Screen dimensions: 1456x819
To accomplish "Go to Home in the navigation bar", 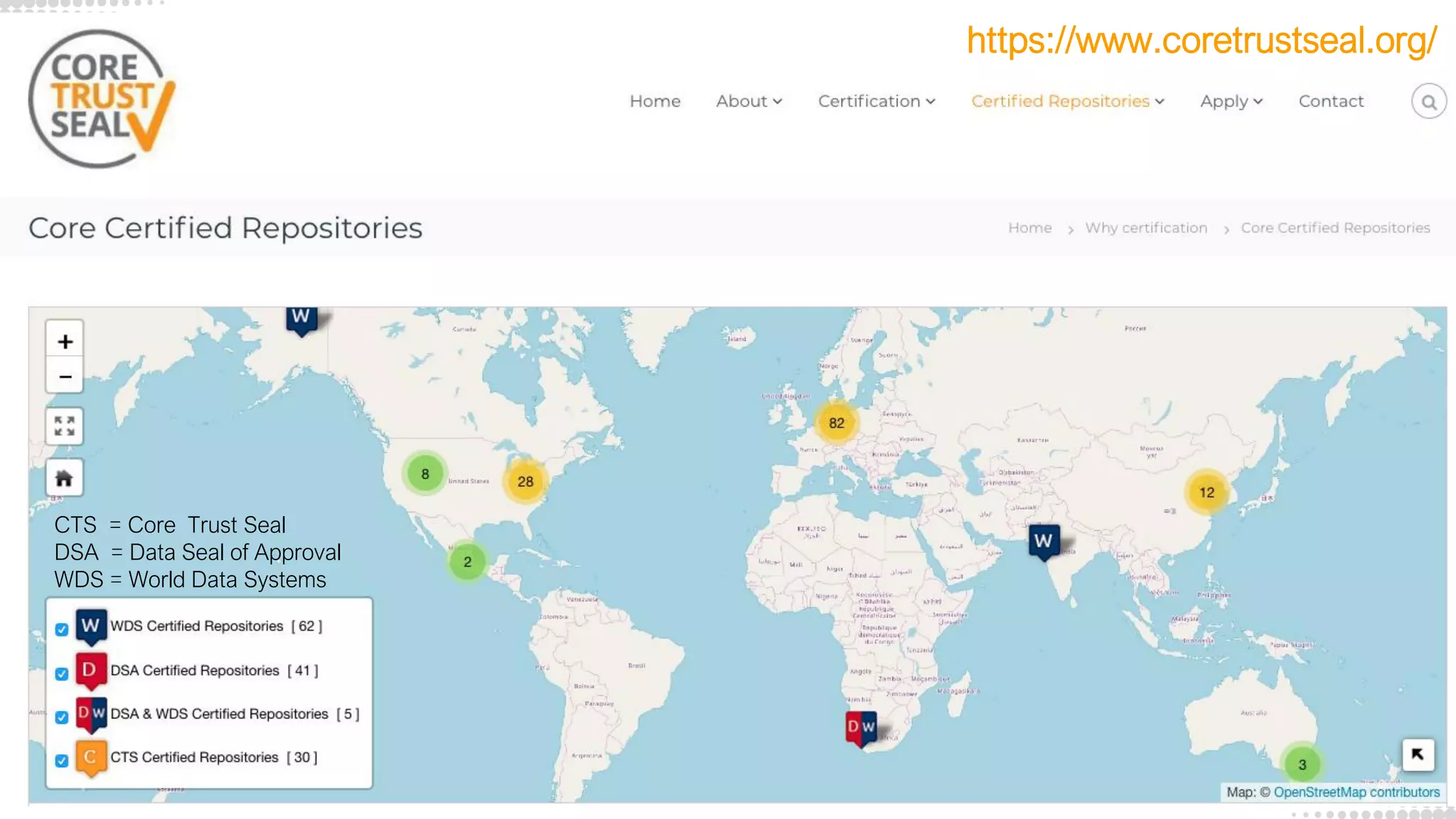I will pos(655,101).
